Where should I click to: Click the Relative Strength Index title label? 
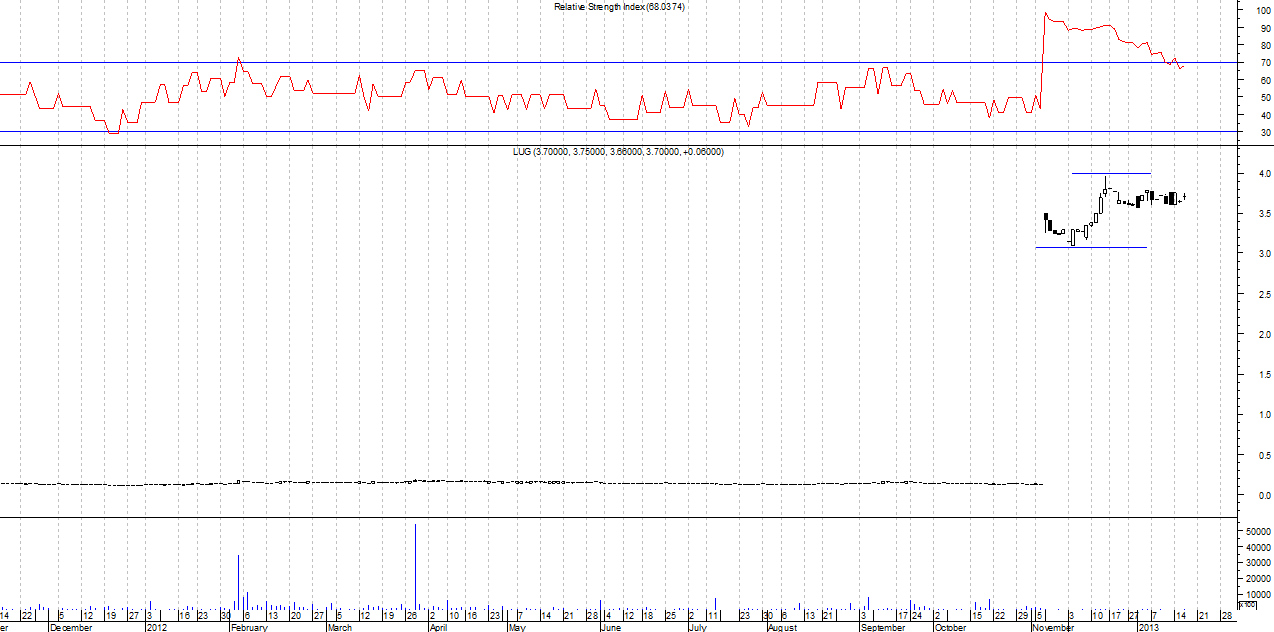(x=619, y=7)
